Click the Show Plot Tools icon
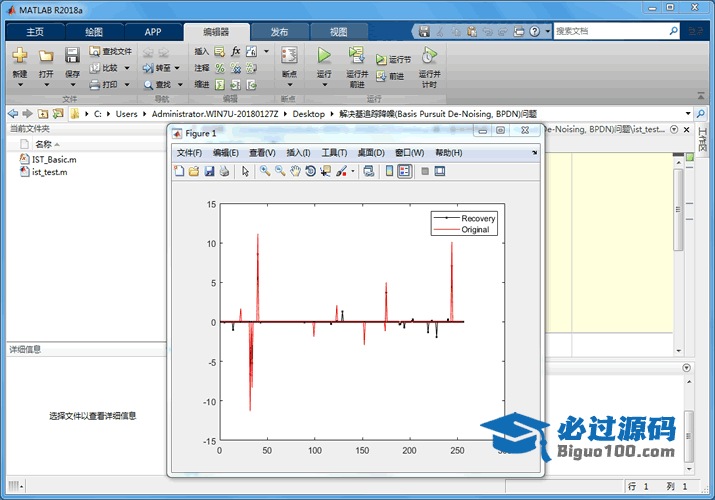Screen dimensions: 715x500 (x=440, y=171)
